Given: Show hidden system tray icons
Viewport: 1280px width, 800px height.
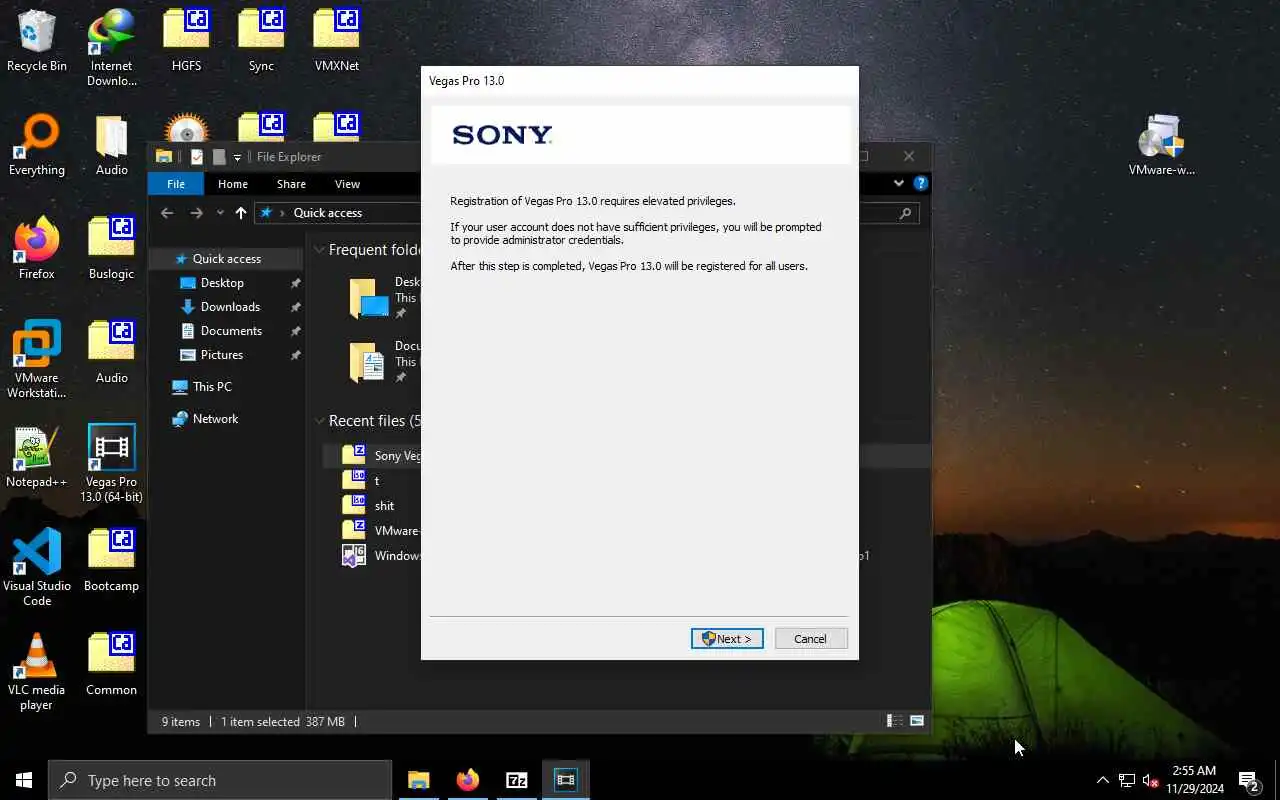Looking at the screenshot, I should pyautogui.click(x=1102, y=780).
